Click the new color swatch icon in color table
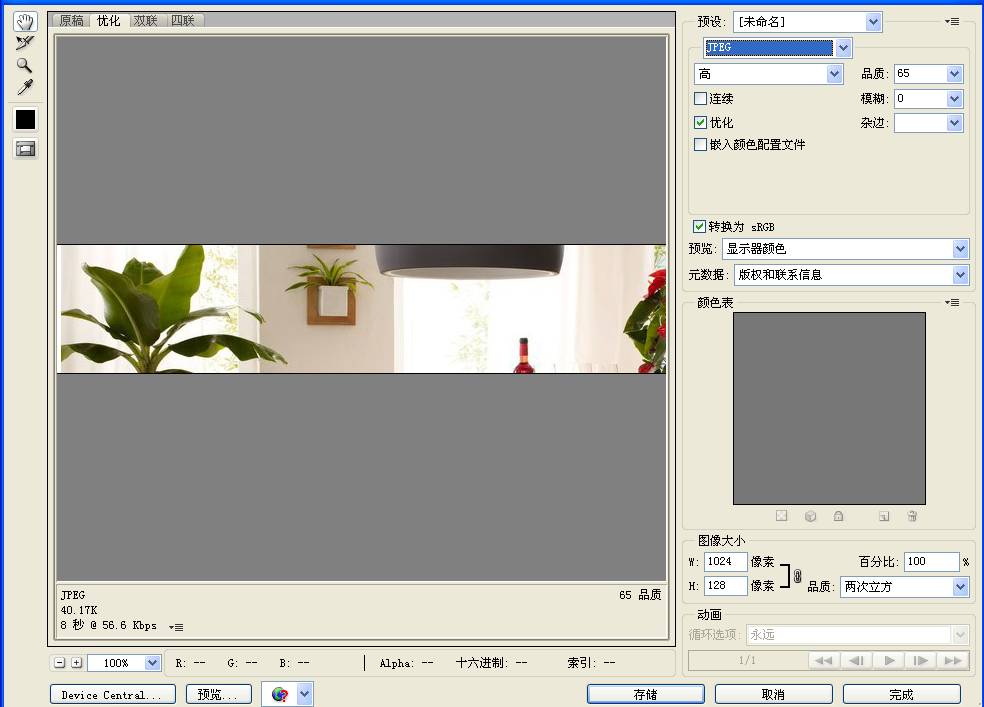984x707 pixels. coord(883,516)
